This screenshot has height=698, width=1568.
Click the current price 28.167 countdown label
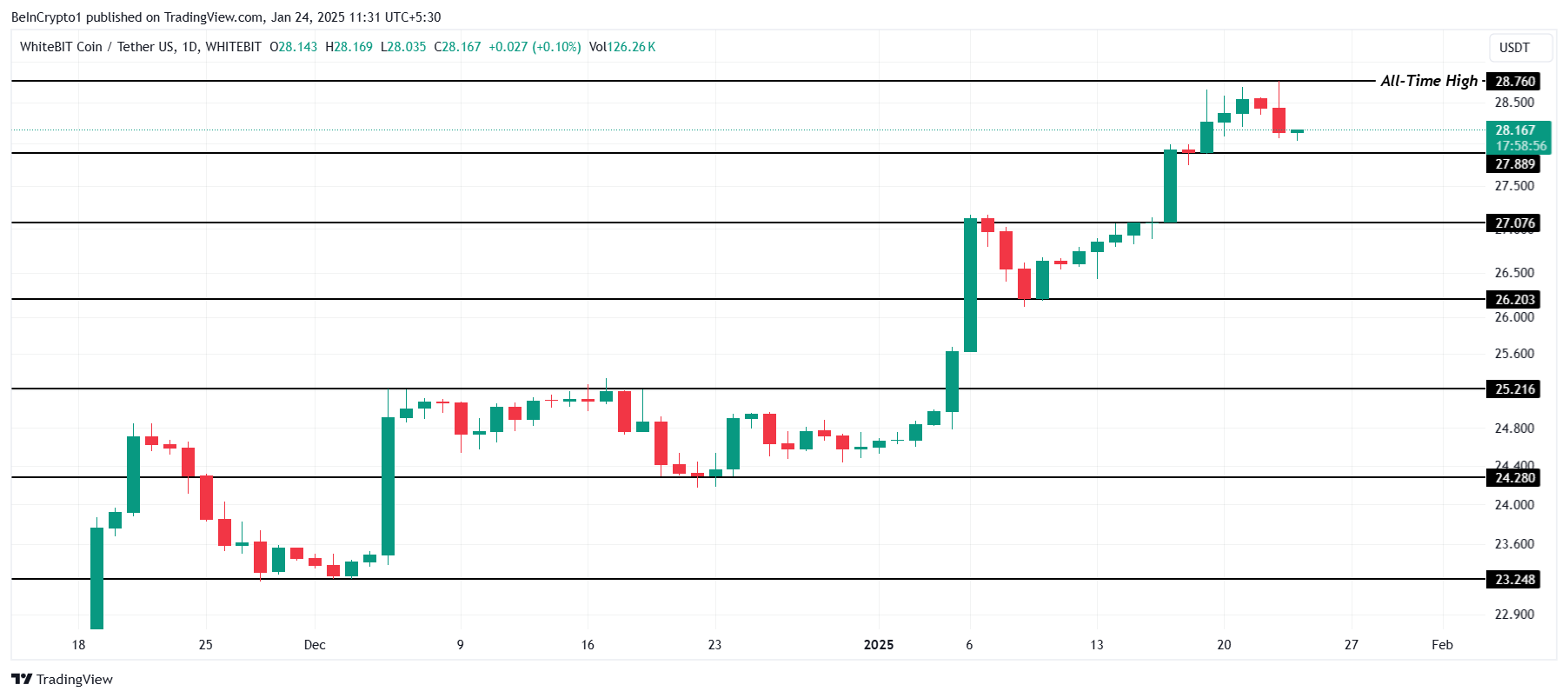(1519, 137)
